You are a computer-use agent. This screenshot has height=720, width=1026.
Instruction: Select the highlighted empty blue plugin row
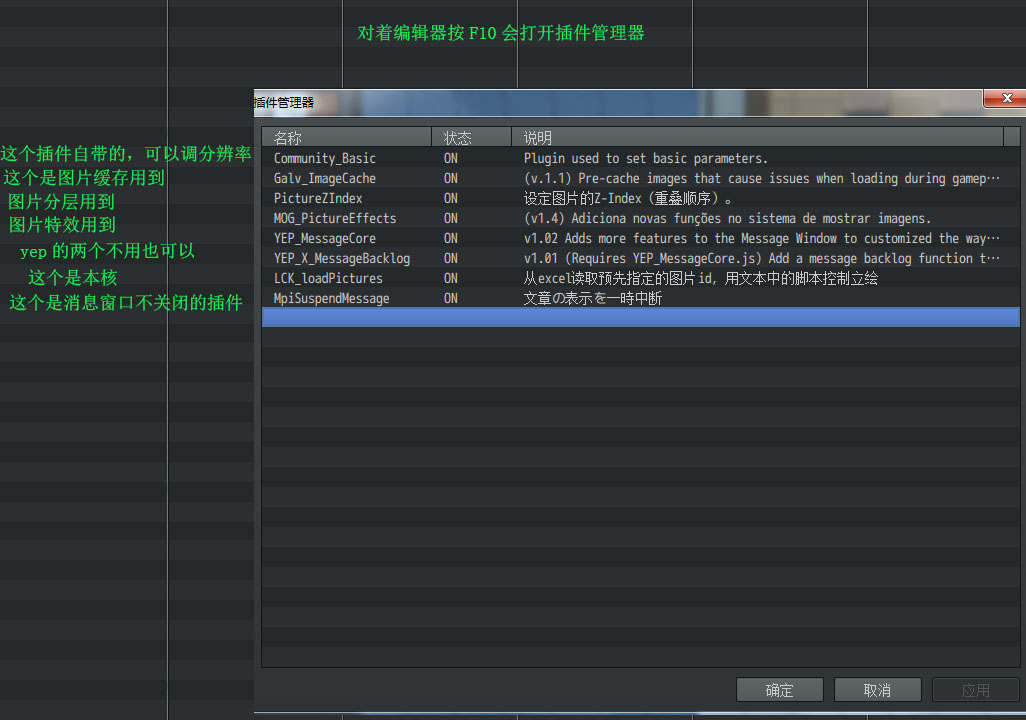641,317
